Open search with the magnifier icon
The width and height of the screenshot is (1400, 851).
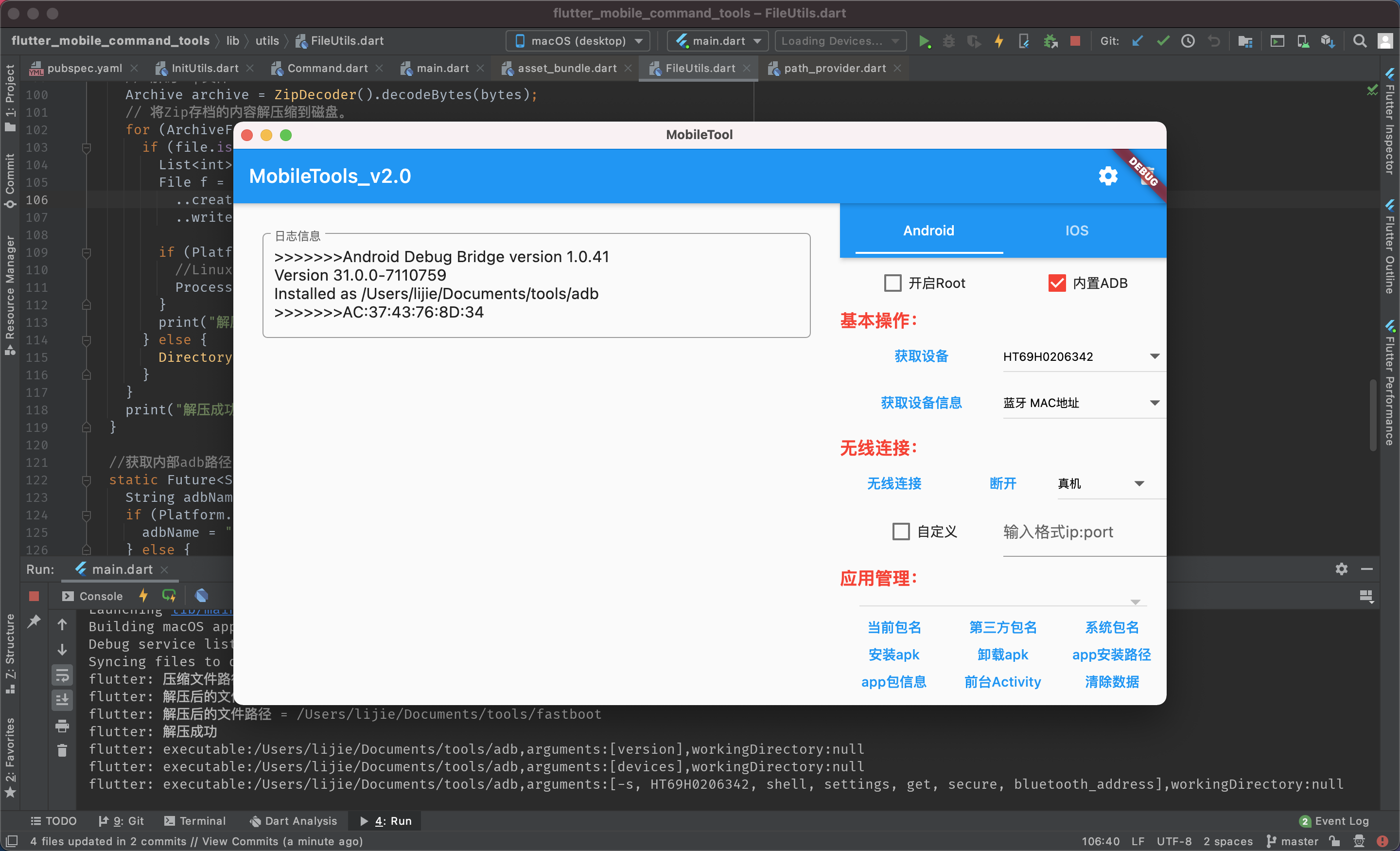(1359, 41)
